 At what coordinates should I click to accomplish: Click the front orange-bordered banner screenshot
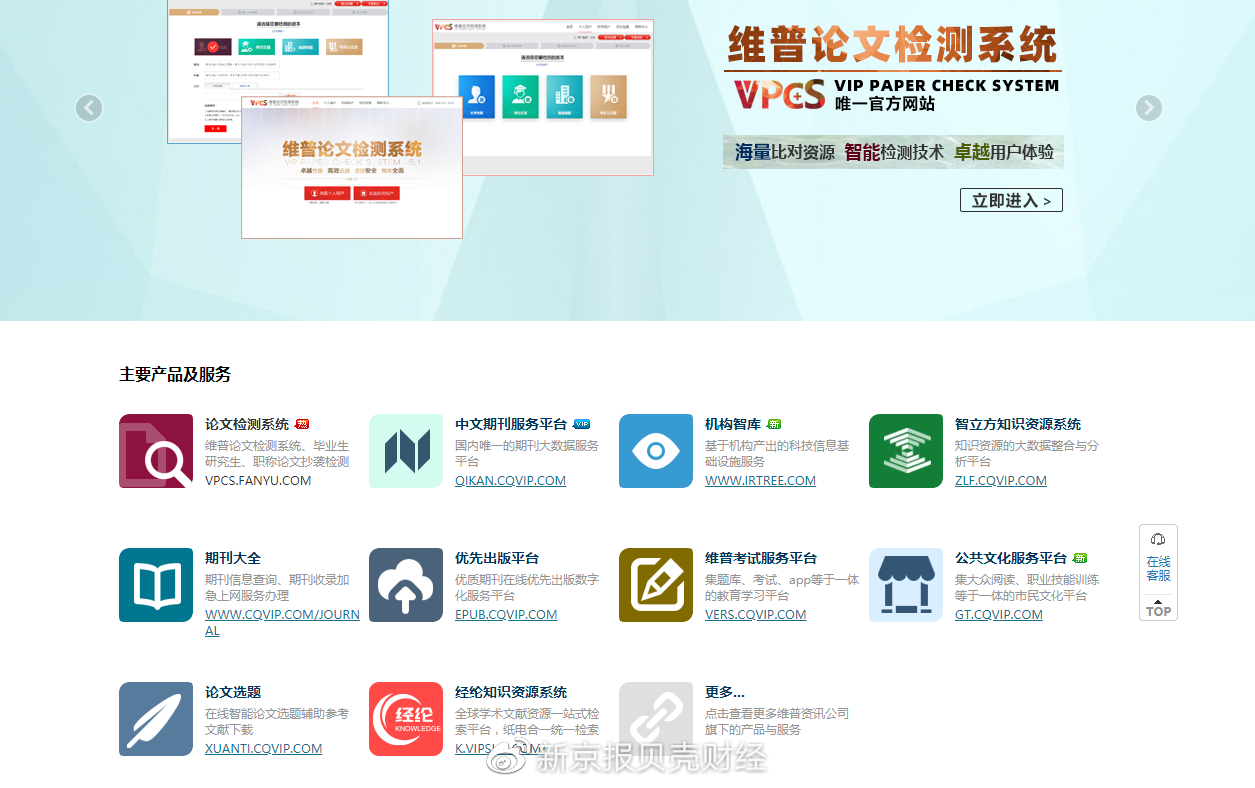(352, 167)
